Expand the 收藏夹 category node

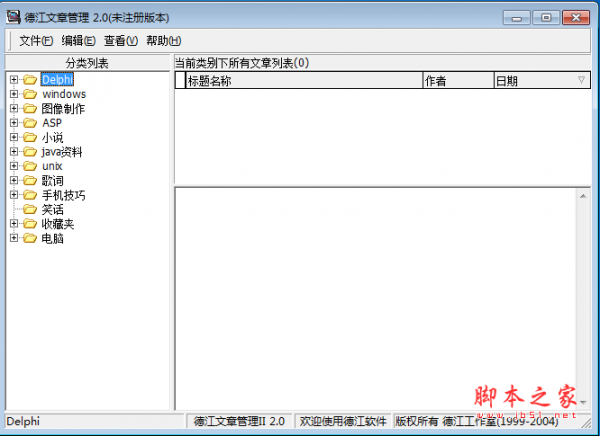[x=14, y=224]
